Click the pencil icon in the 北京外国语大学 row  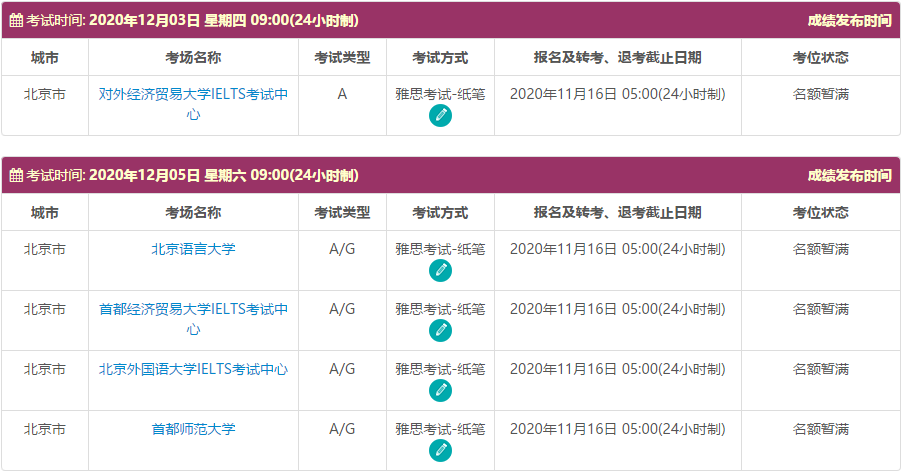coord(440,390)
